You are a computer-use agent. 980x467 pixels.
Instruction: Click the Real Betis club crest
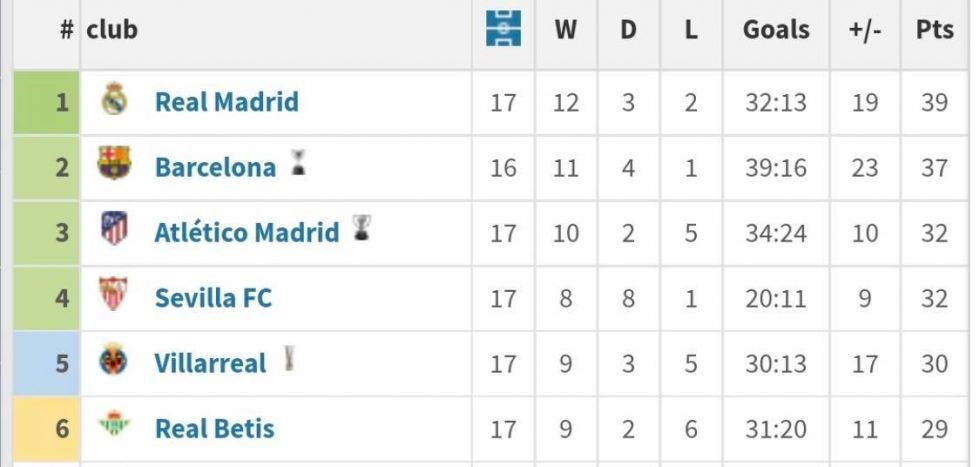(x=114, y=426)
